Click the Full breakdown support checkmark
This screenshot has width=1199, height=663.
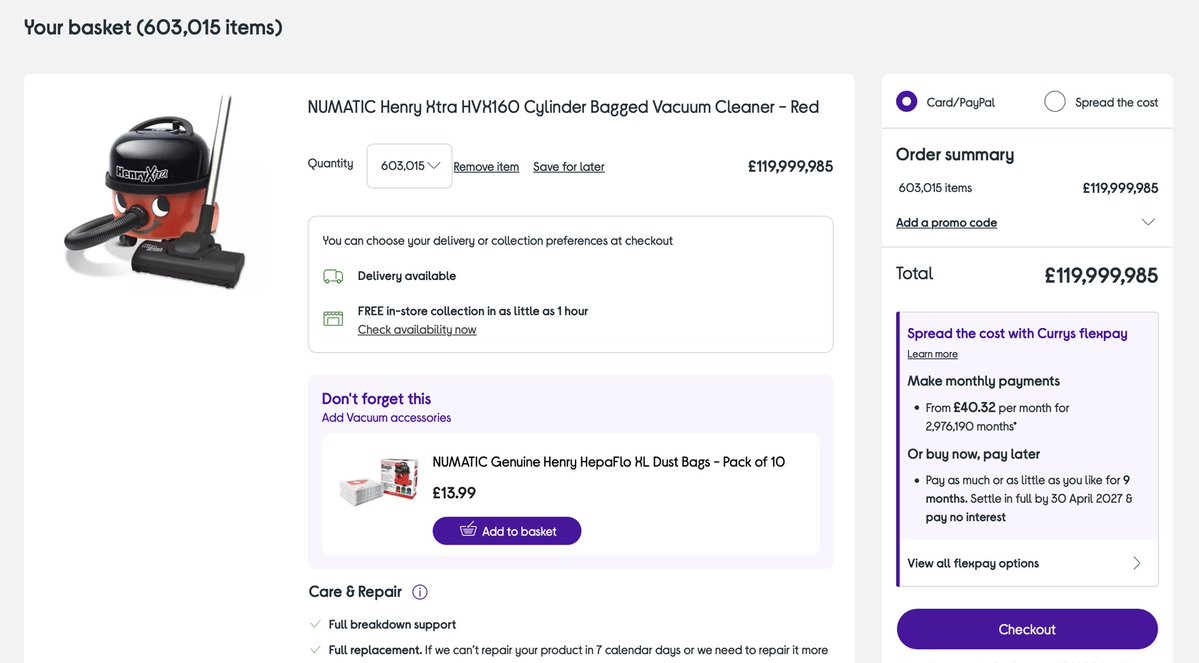tap(315, 625)
